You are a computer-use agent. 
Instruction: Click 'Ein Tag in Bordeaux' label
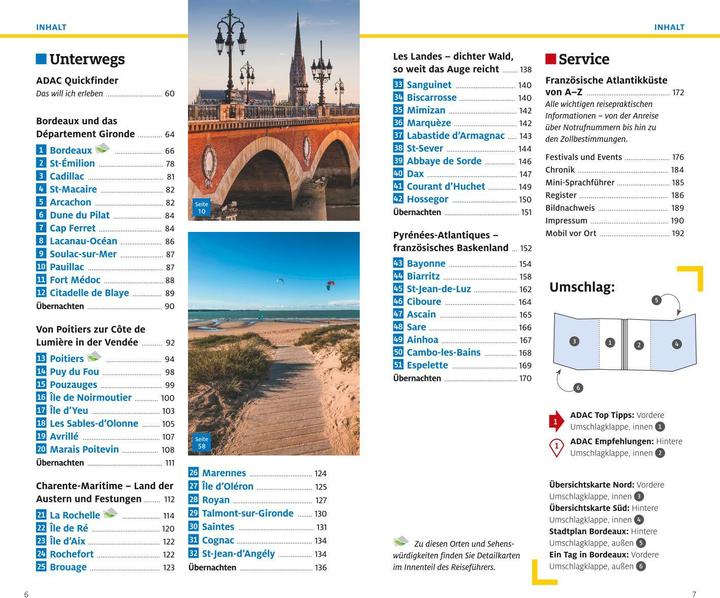click(x=589, y=555)
